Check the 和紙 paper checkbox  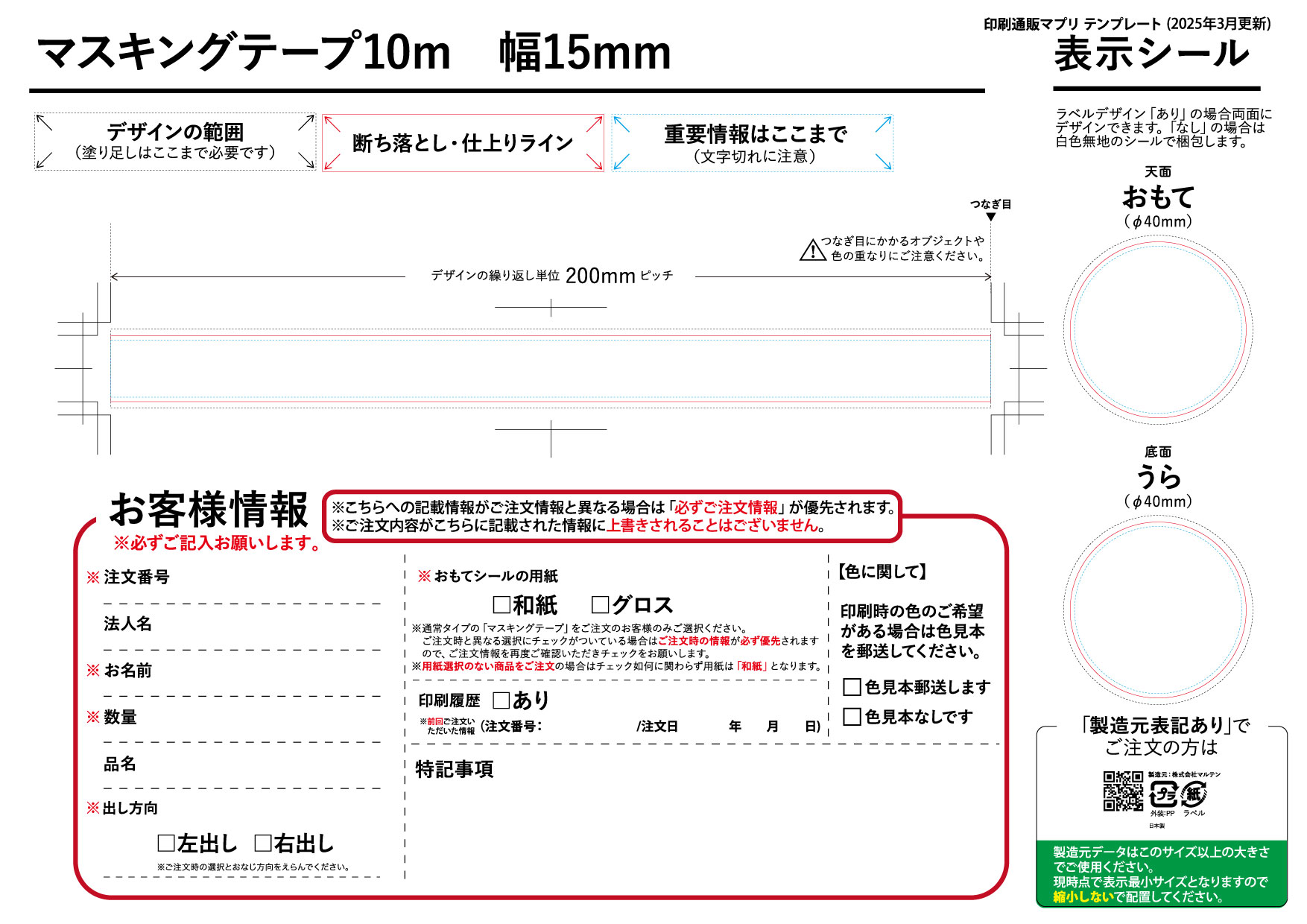[501, 604]
